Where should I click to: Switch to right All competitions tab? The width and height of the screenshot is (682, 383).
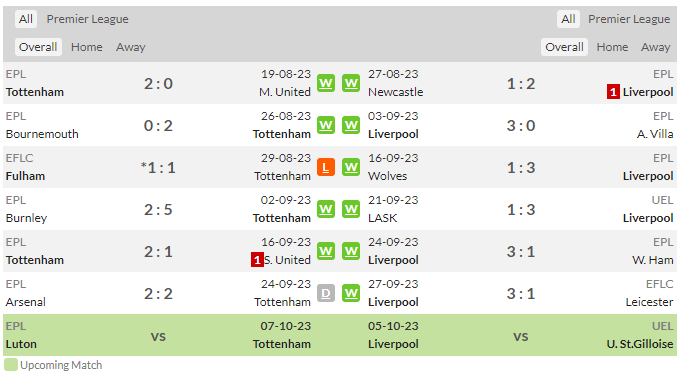(x=568, y=19)
